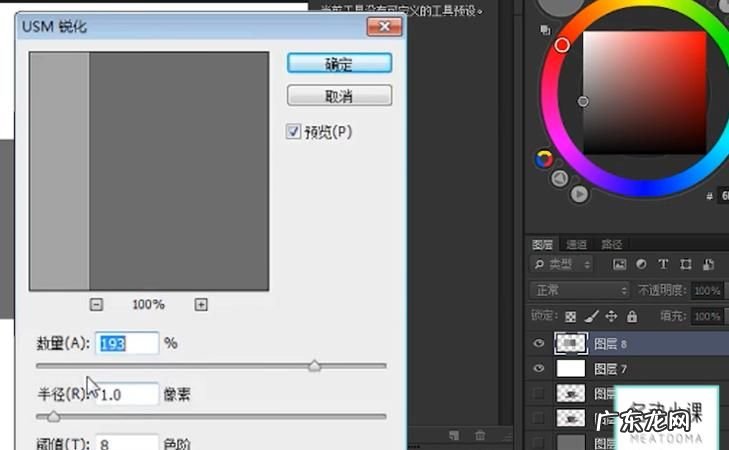Hide 图层 8 using eye icon
Image resolution: width=729 pixels, height=450 pixels.
click(539, 343)
